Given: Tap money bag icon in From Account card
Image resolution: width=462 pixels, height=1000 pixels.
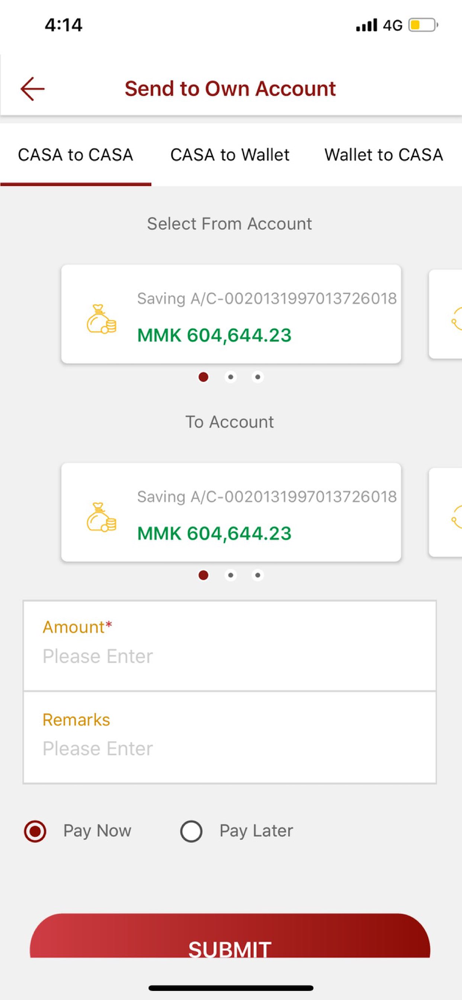Looking at the screenshot, I should click(101, 319).
